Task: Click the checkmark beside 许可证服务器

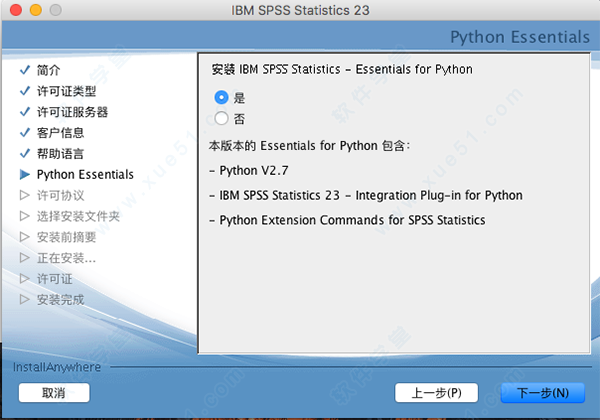Action: click(25, 112)
